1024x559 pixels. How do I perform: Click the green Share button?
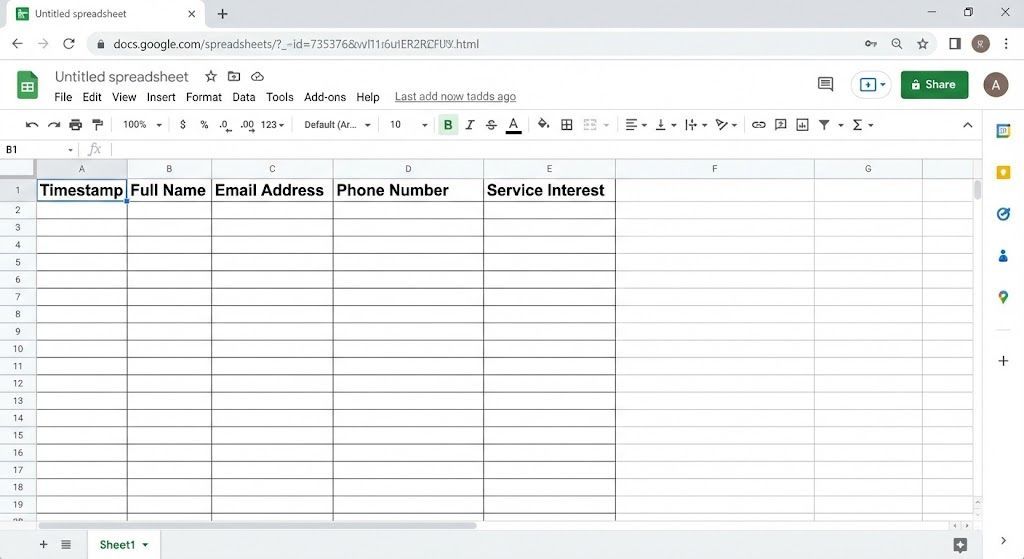coord(934,84)
